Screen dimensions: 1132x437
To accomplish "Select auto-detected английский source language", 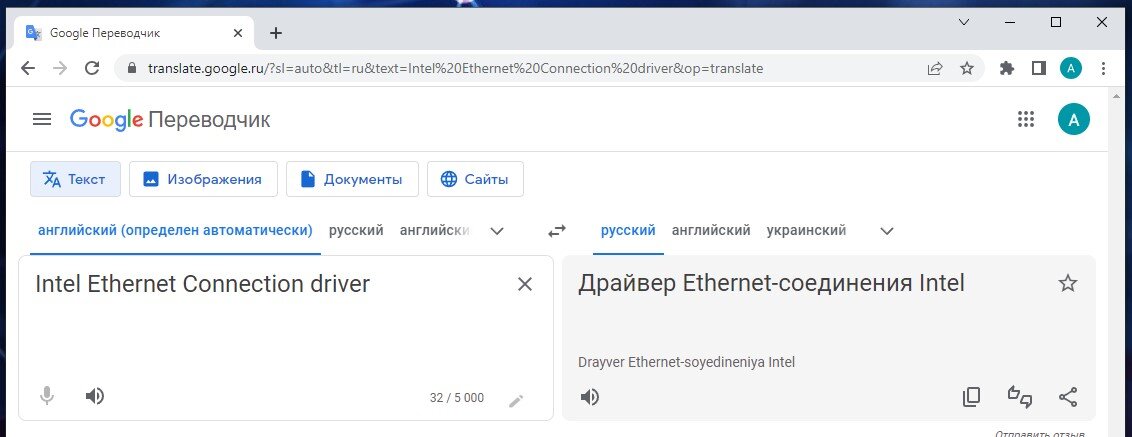I will (x=175, y=231).
